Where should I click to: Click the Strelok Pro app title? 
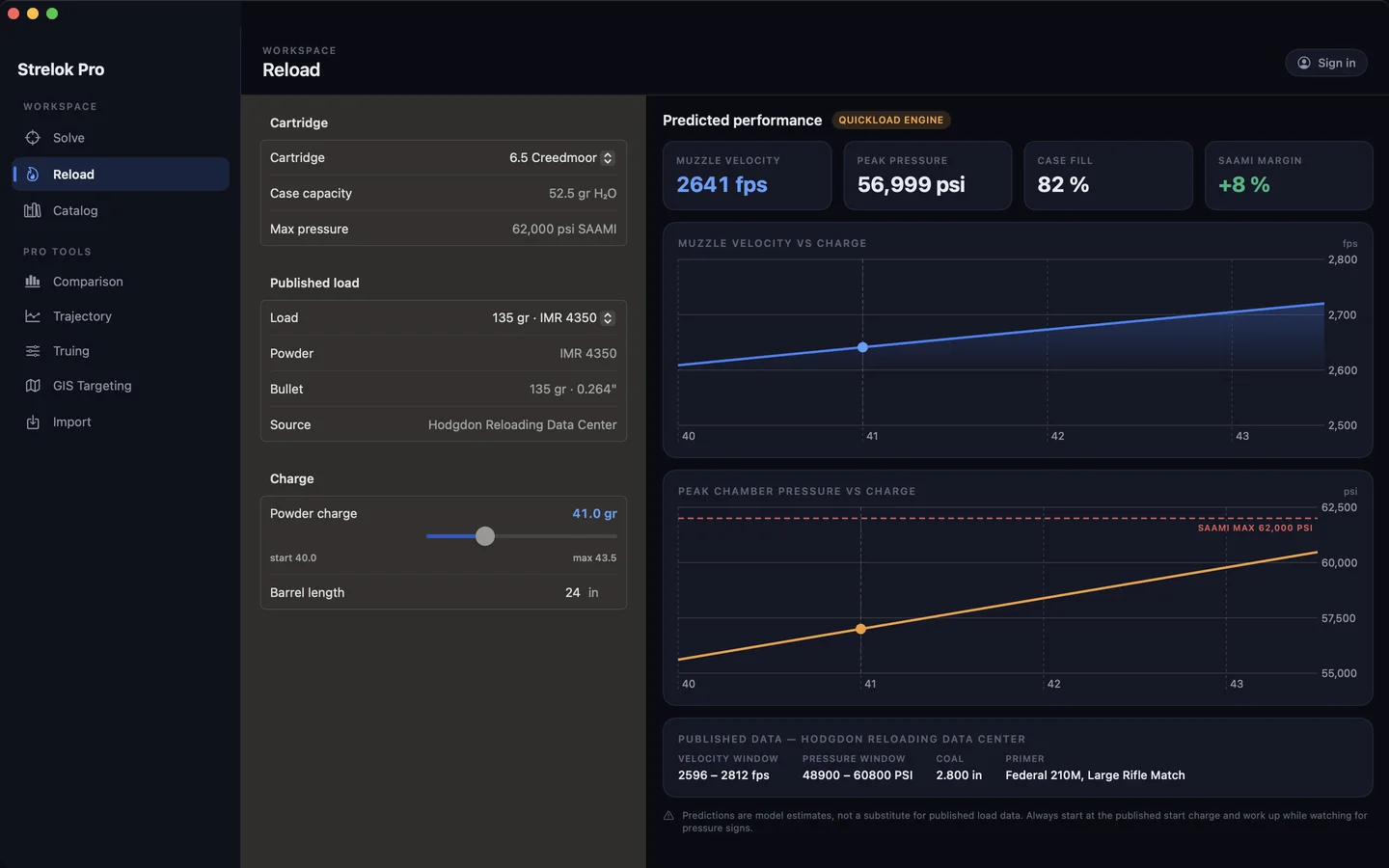coord(61,69)
